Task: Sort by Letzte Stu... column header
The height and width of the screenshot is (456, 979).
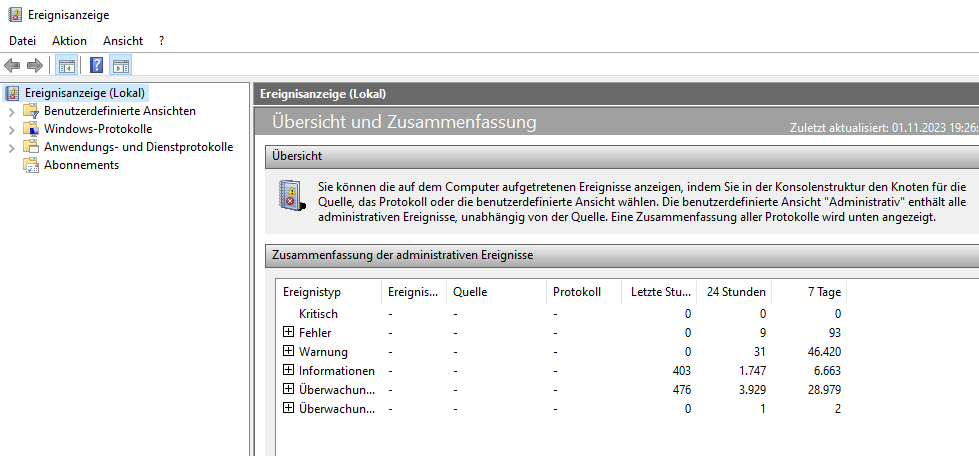Action: [659, 292]
